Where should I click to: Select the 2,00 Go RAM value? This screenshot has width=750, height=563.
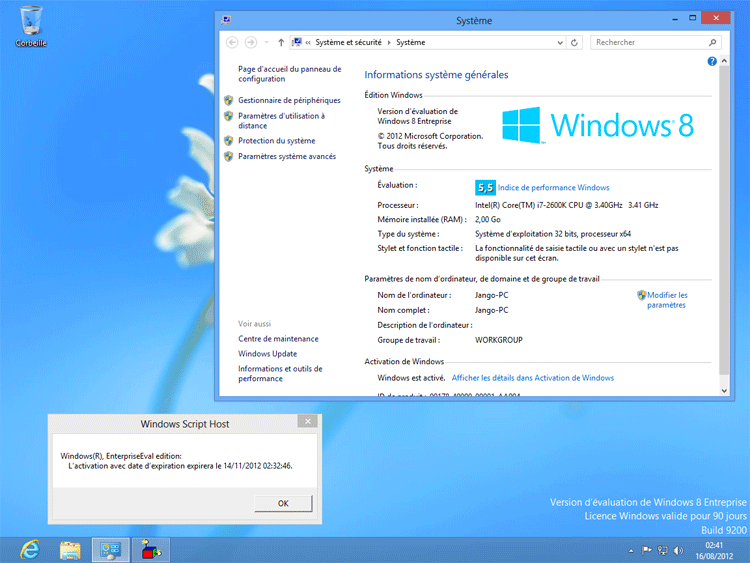tap(488, 220)
